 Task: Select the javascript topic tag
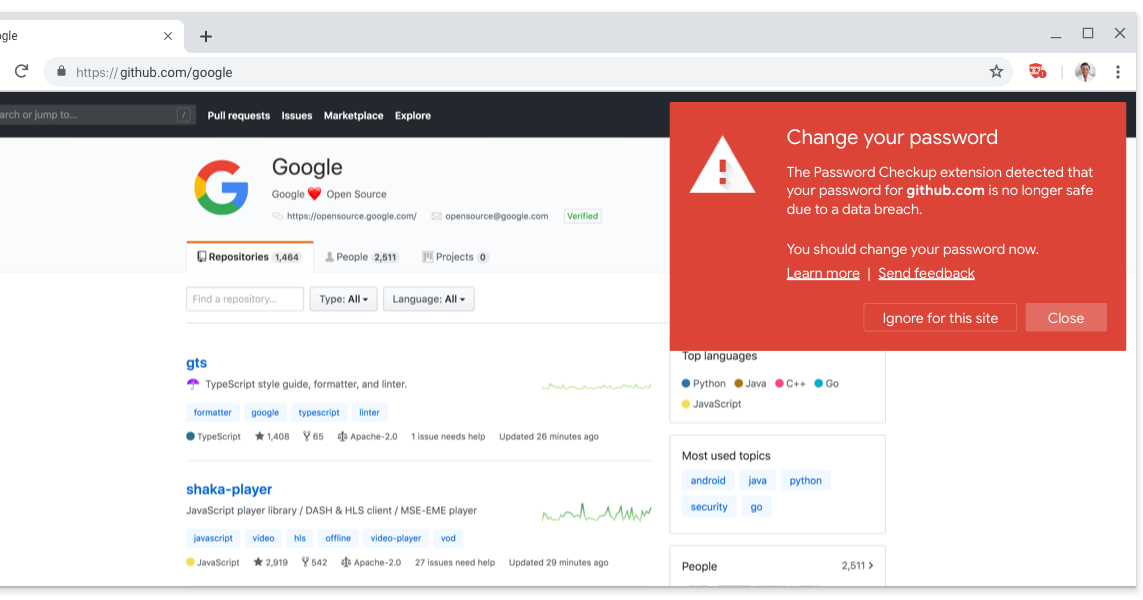(213, 539)
